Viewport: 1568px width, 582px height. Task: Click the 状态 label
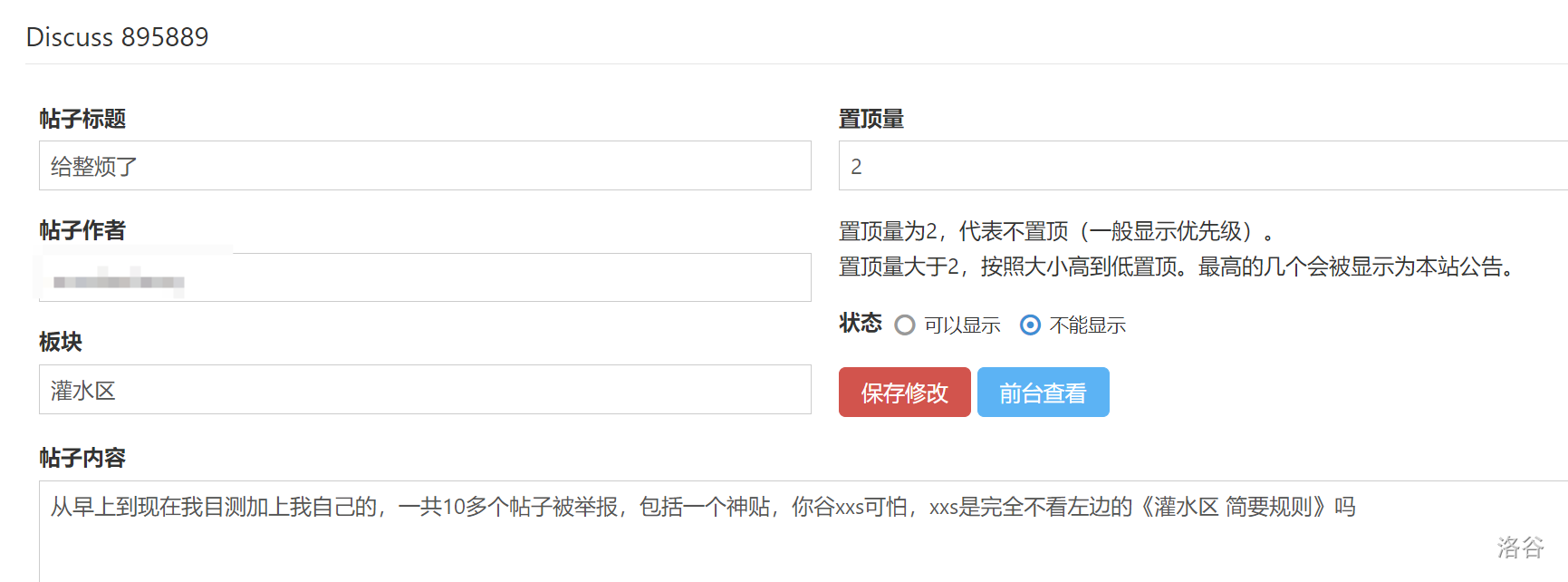coord(860,324)
